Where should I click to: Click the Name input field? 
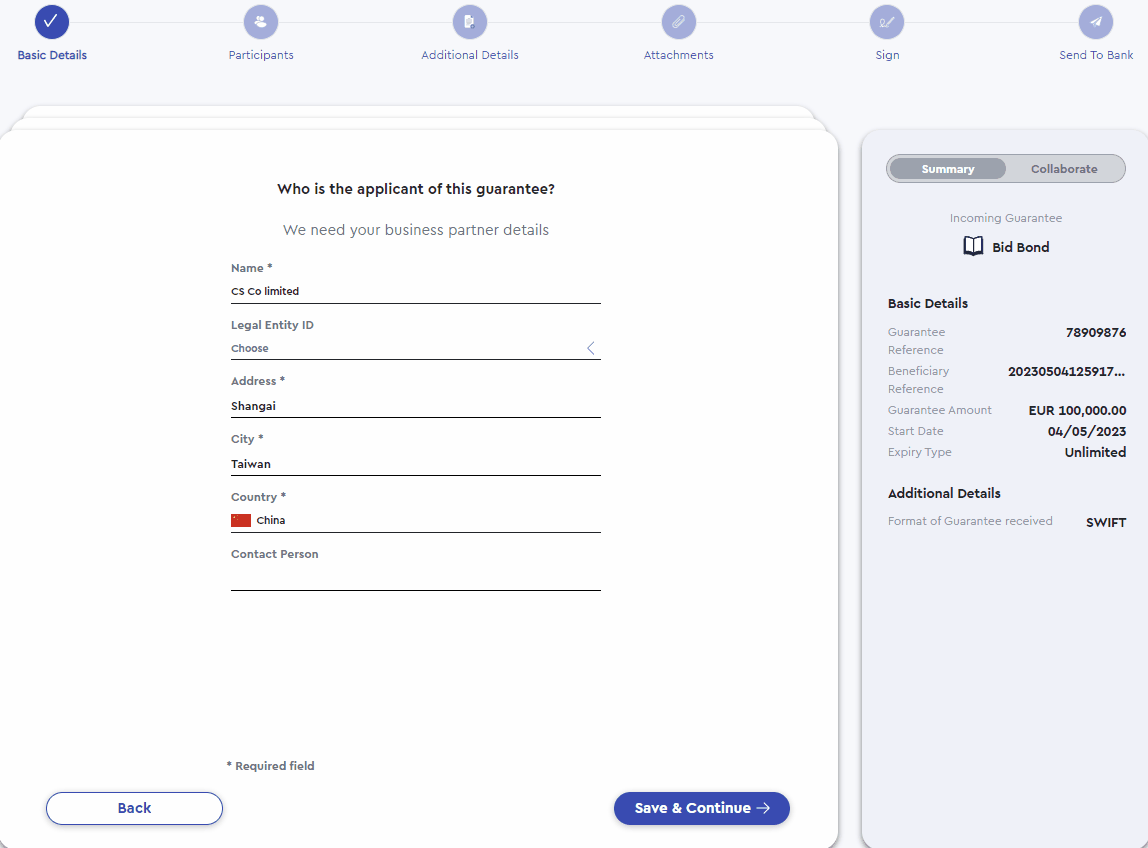pos(416,291)
